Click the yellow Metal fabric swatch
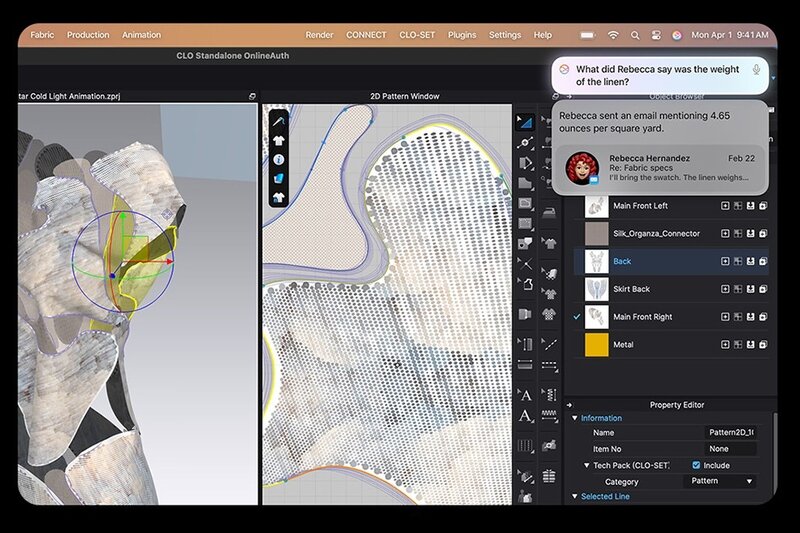The image size is (800, 533). (x=597, y=345)
